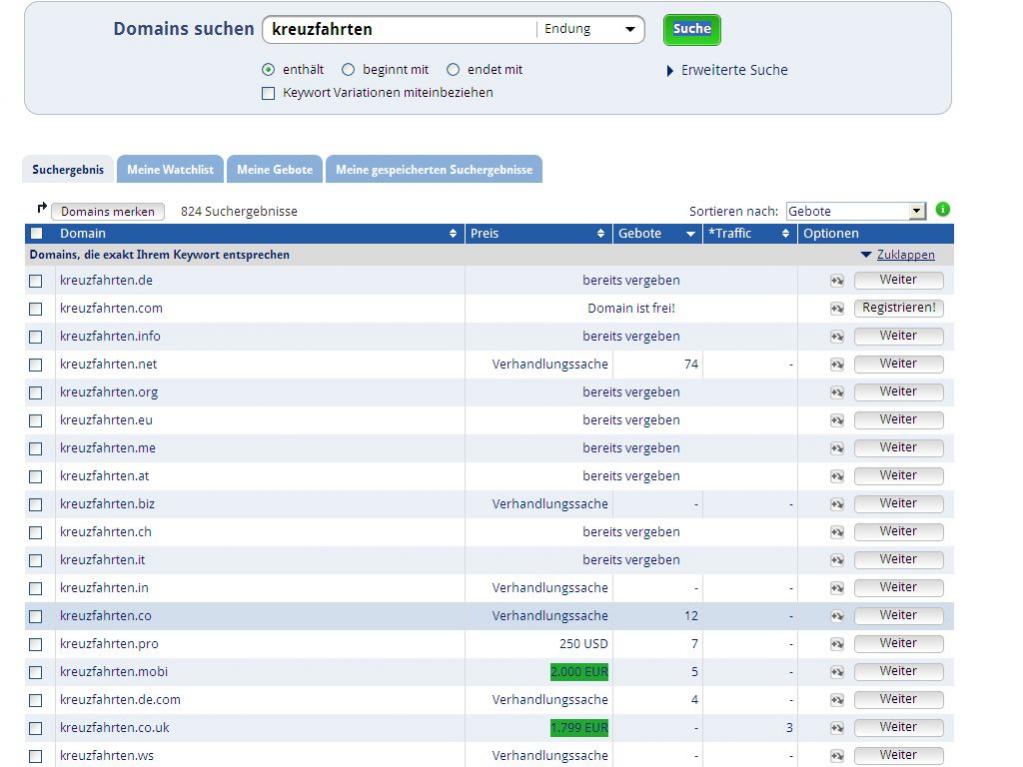Open the 'Sortieren nach' Gebote dropdown

coord(857,211)
